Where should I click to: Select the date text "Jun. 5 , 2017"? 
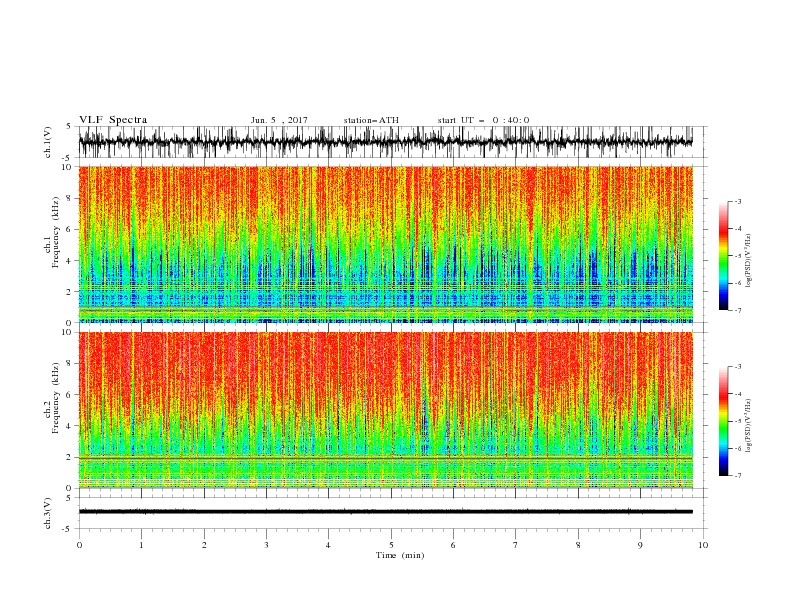(279, 120)
